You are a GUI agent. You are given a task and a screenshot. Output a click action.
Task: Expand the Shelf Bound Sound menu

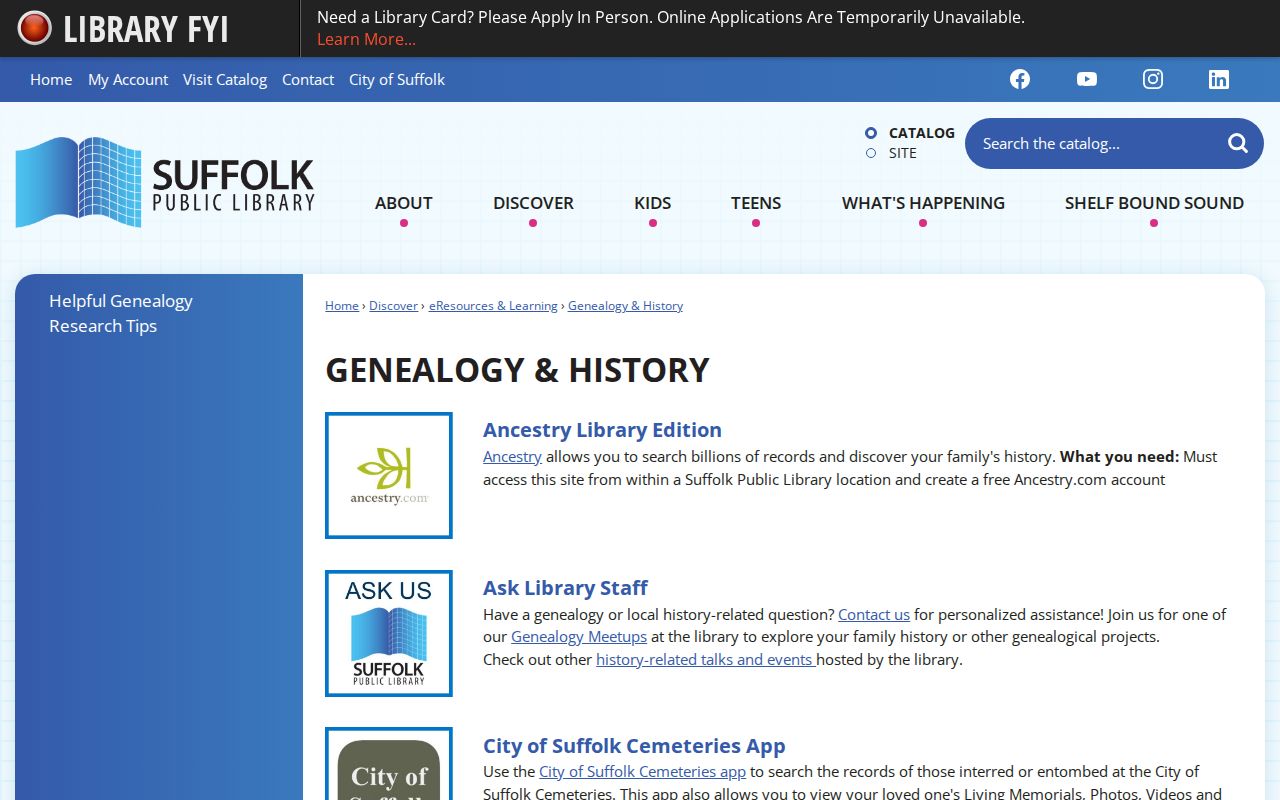pos(1154,203)
